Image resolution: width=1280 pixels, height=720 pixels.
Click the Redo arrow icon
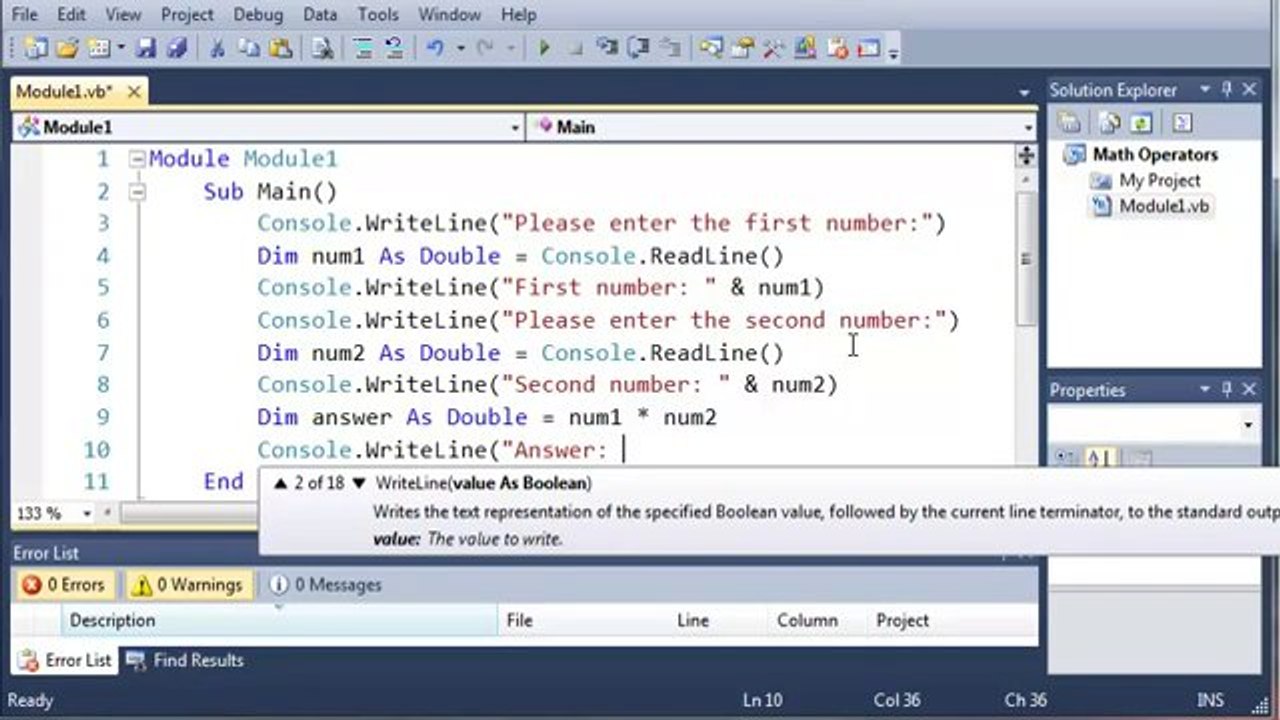pos(485,48)
